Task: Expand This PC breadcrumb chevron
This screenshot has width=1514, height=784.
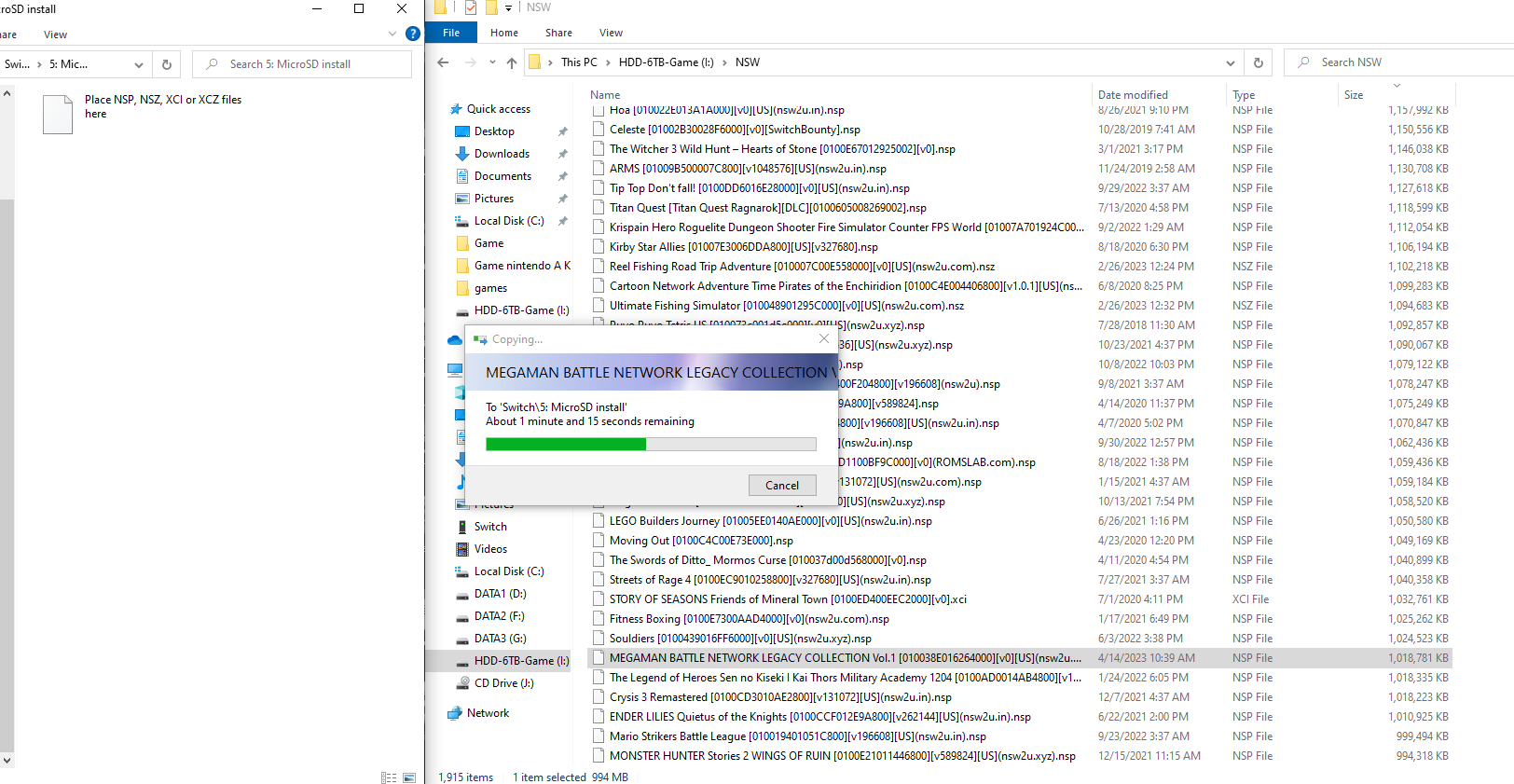Action: [608, 62]
